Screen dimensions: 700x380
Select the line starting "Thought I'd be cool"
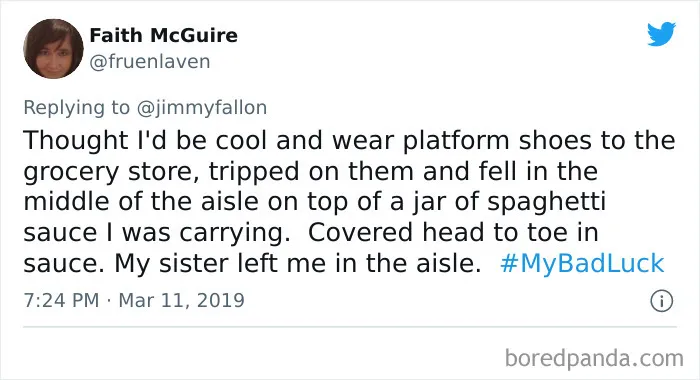(349, 140)
